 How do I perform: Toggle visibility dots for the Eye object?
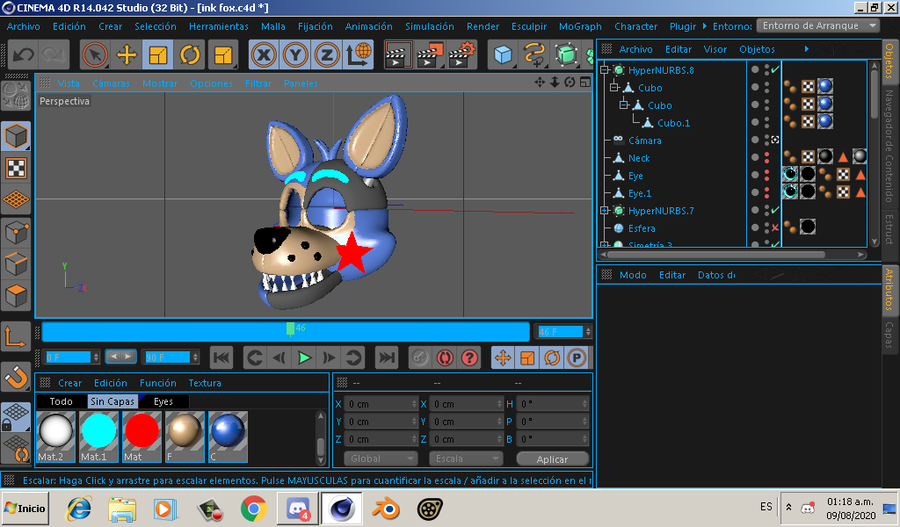pyautogui.click(x=767, y=175)
